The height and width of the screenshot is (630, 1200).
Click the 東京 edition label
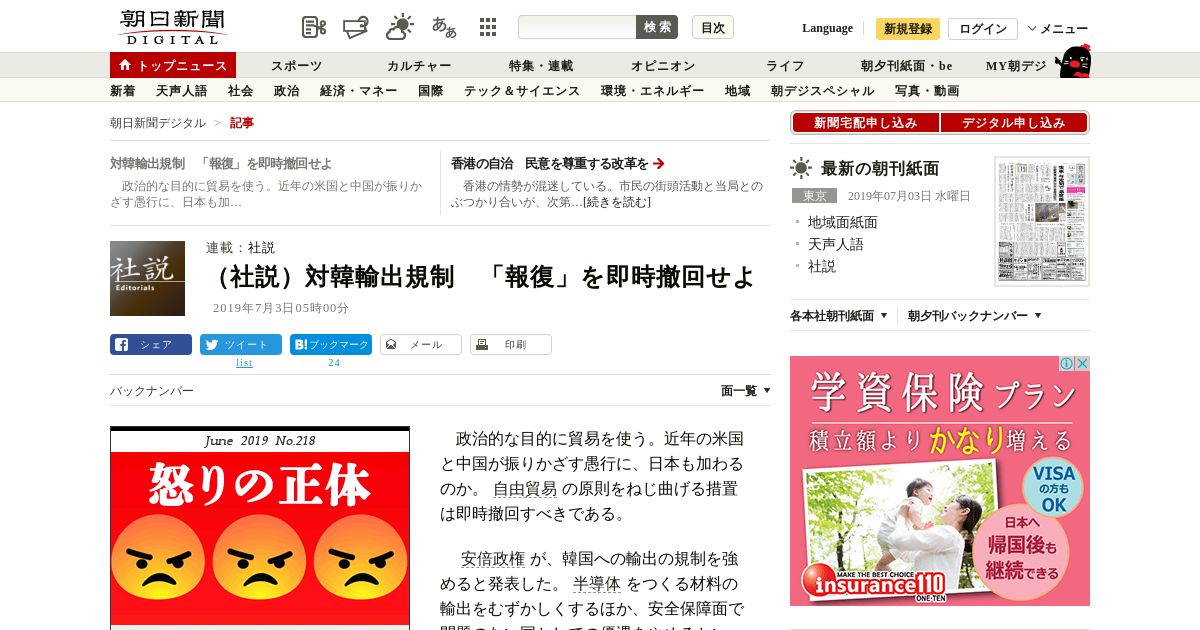[814, 196]
